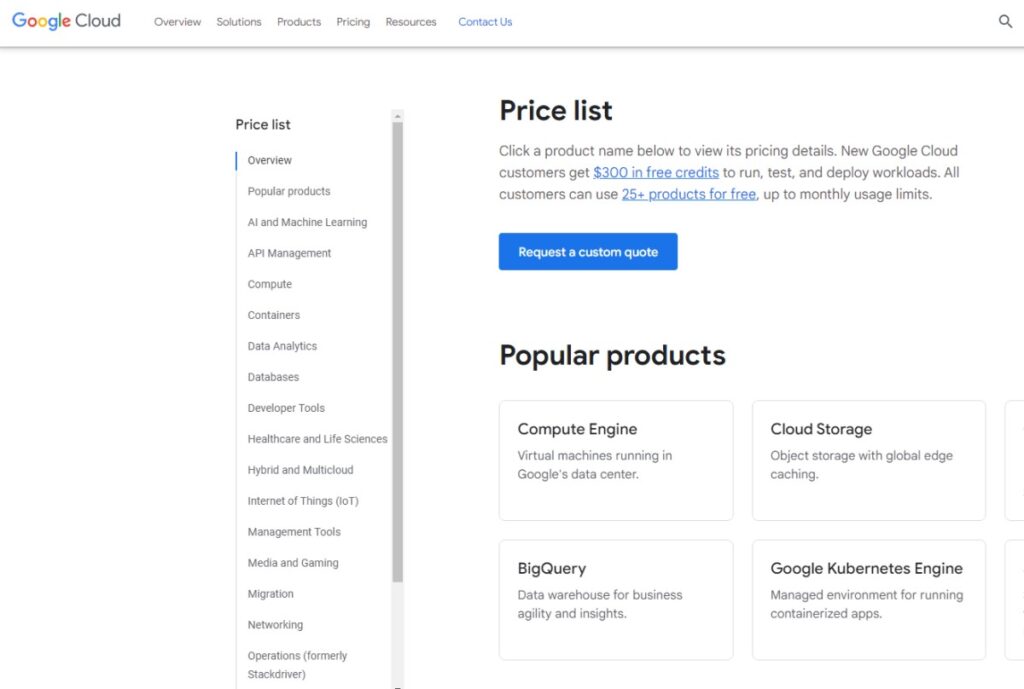
Task: Open the Overview top navigation menu
Action: point(178,22)
